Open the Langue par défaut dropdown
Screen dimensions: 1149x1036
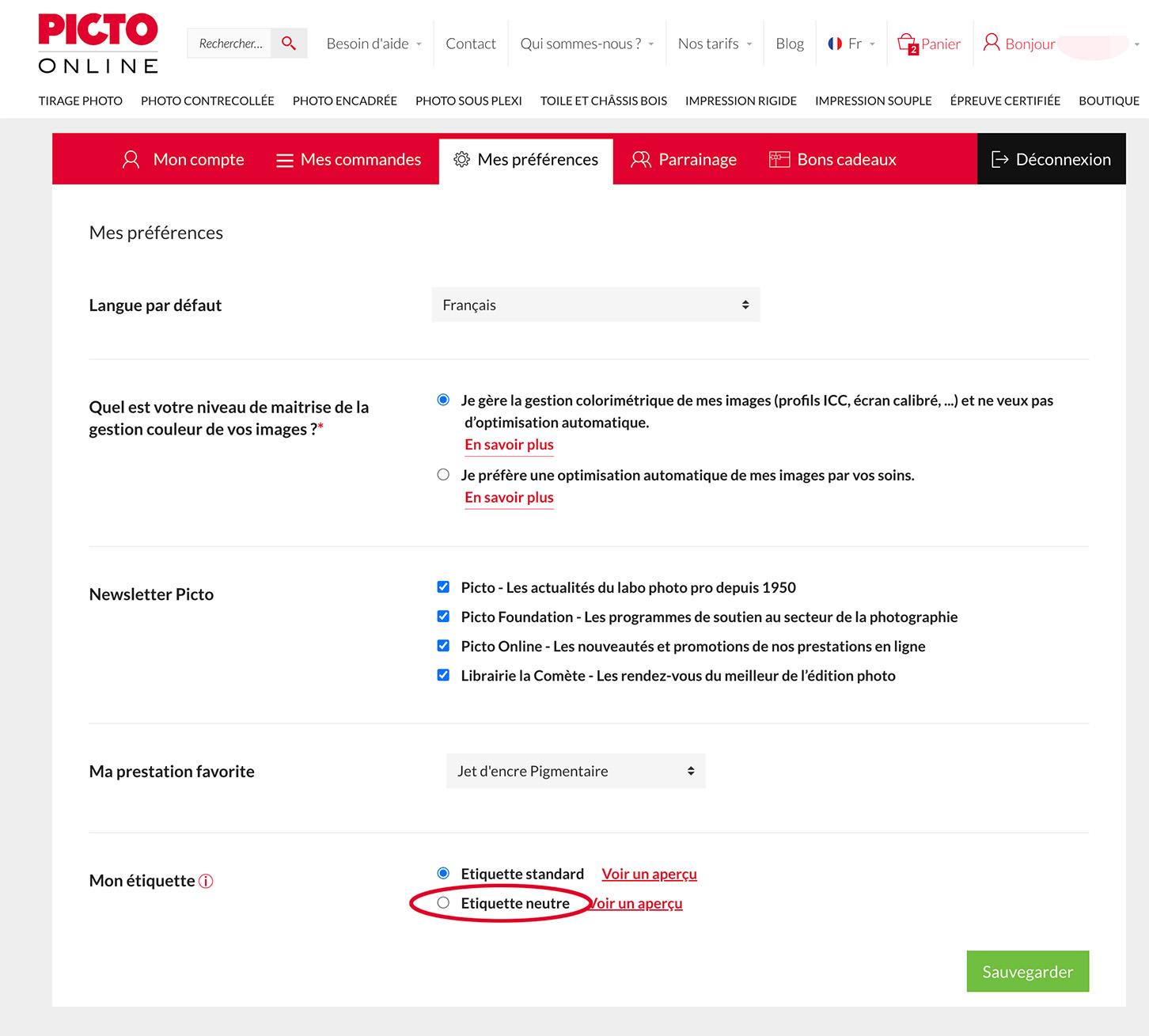coord(595,305)
